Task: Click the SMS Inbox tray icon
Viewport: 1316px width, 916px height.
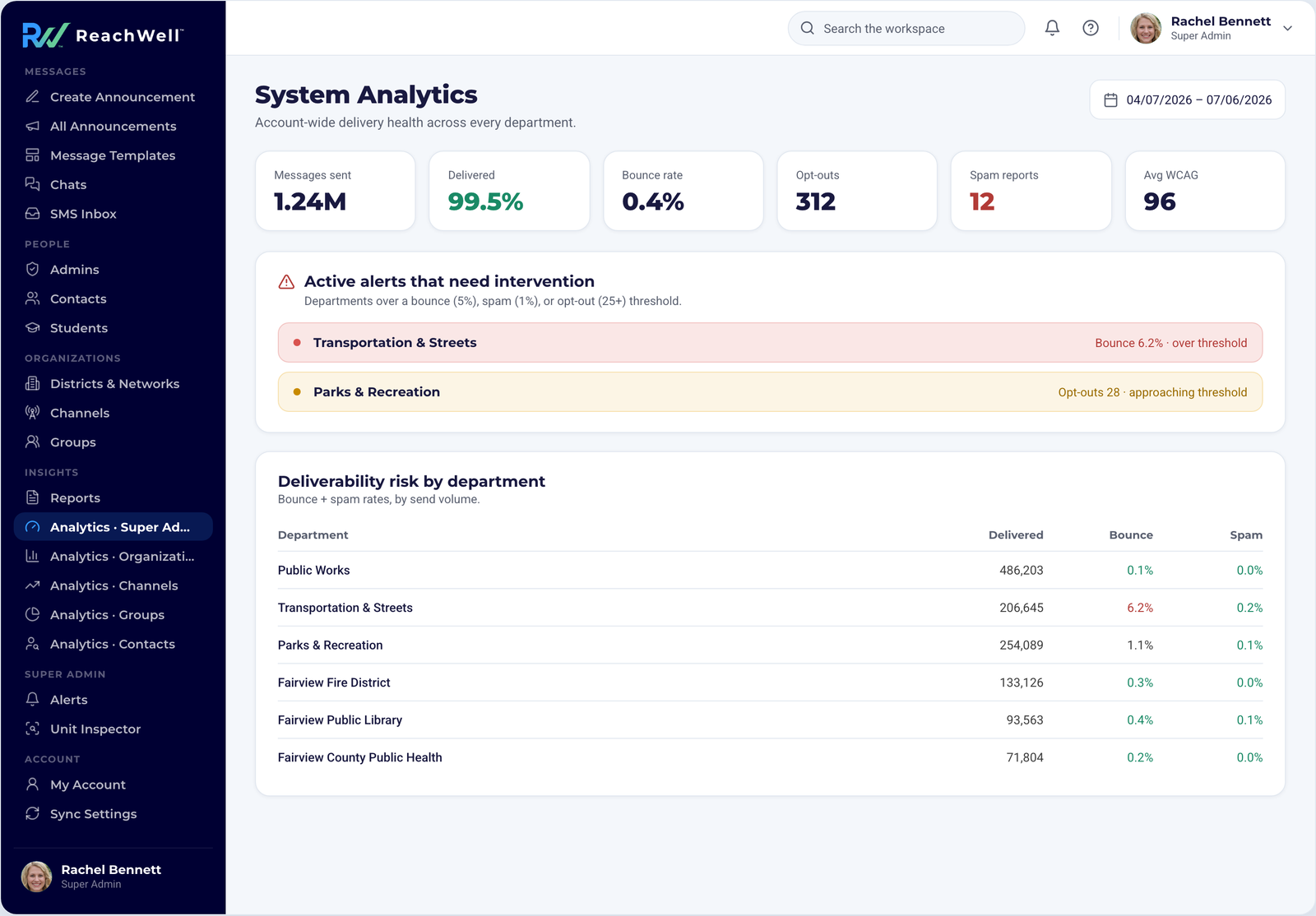Action: point(33,213)
